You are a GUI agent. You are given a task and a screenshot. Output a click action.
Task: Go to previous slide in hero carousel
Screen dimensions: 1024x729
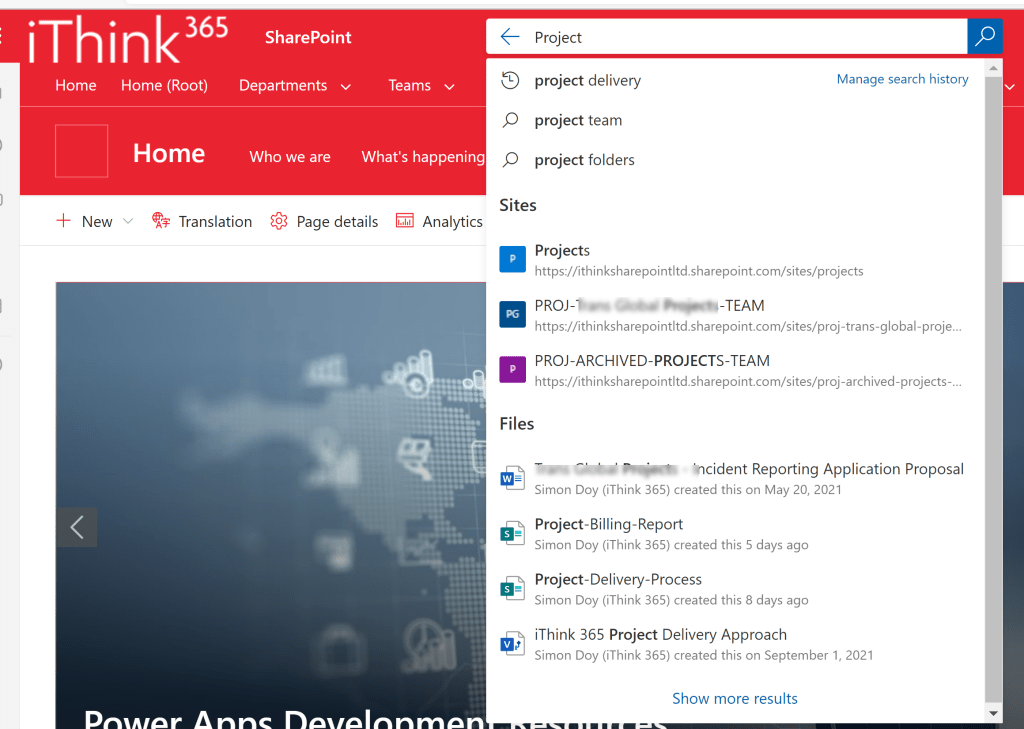(x=77, y=527)
